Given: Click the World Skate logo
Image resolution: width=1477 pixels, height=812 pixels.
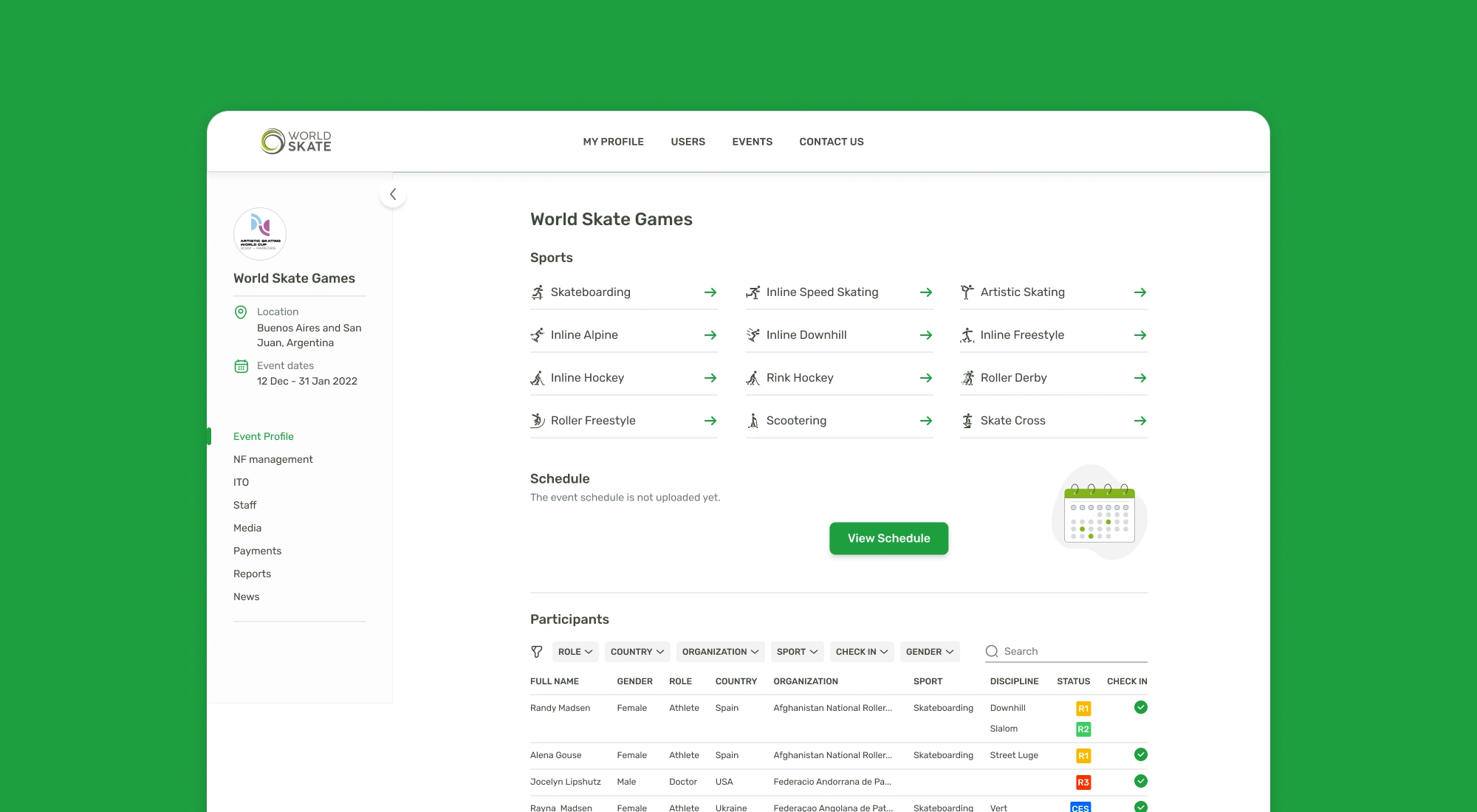Looking at the screenshot, I should (295, 141).
